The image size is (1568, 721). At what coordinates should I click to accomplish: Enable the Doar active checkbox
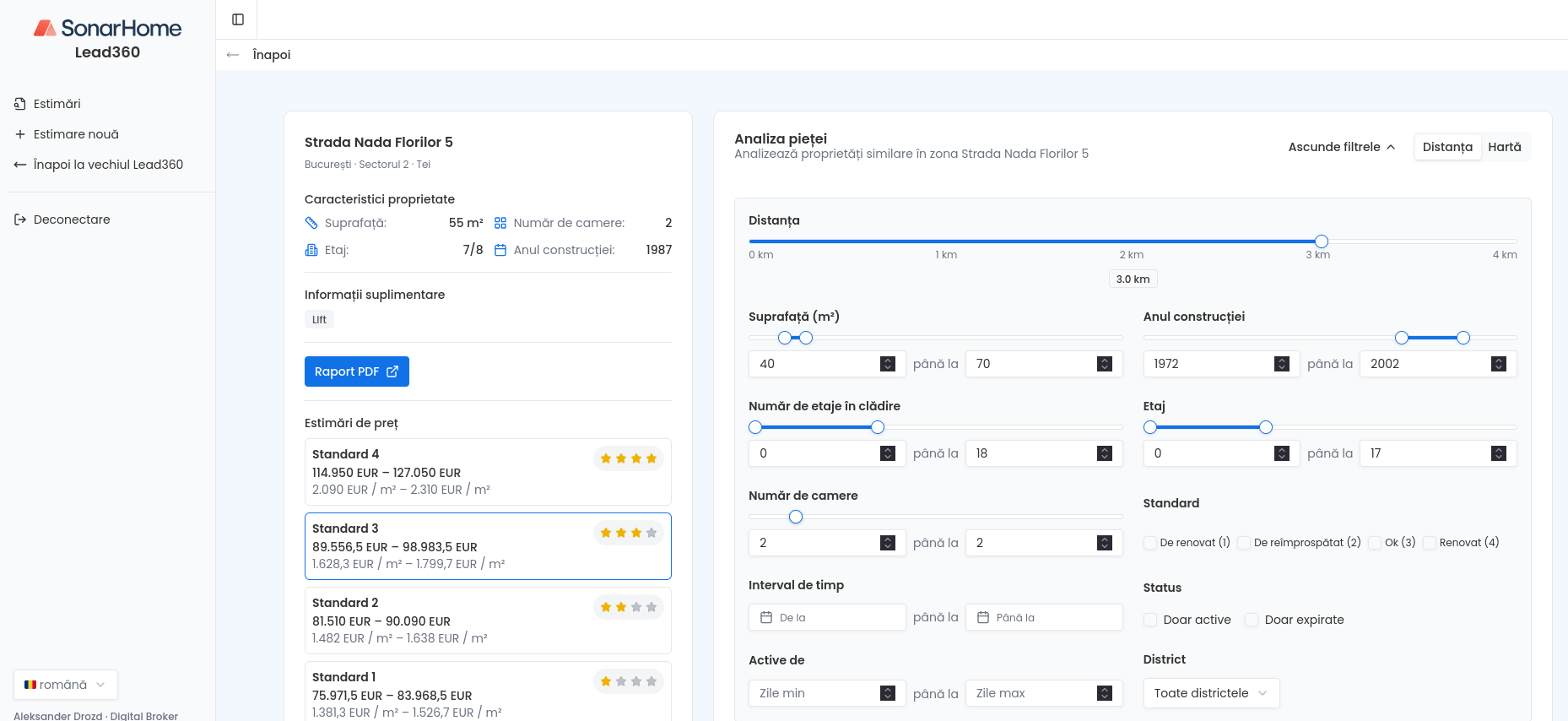[x=1150, y=620]
